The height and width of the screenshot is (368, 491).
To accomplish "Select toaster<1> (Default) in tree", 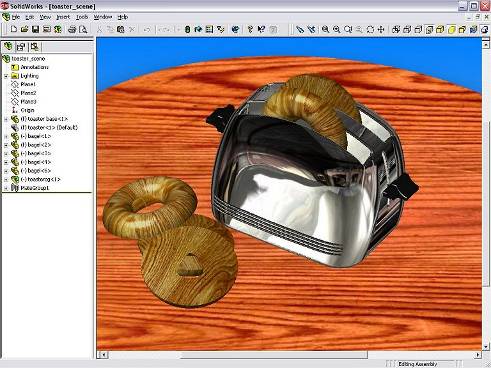I will coord(49,128).
